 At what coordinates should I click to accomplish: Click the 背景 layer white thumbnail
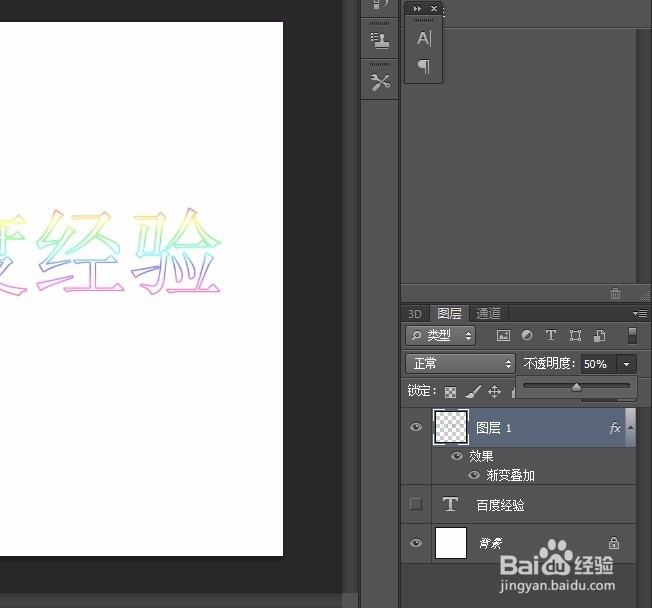click(451, 543)
